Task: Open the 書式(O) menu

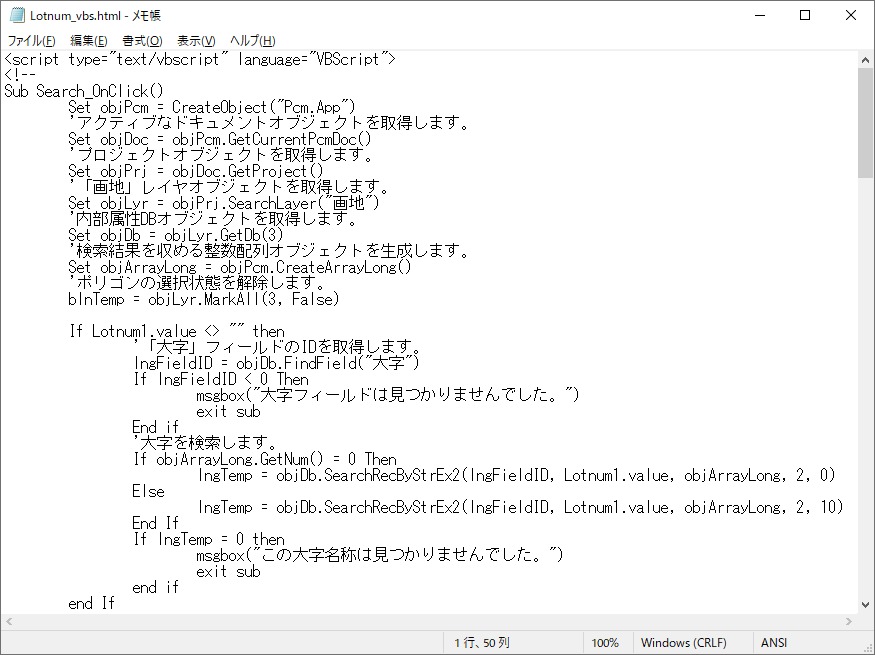Action: [x=142, y=41]
